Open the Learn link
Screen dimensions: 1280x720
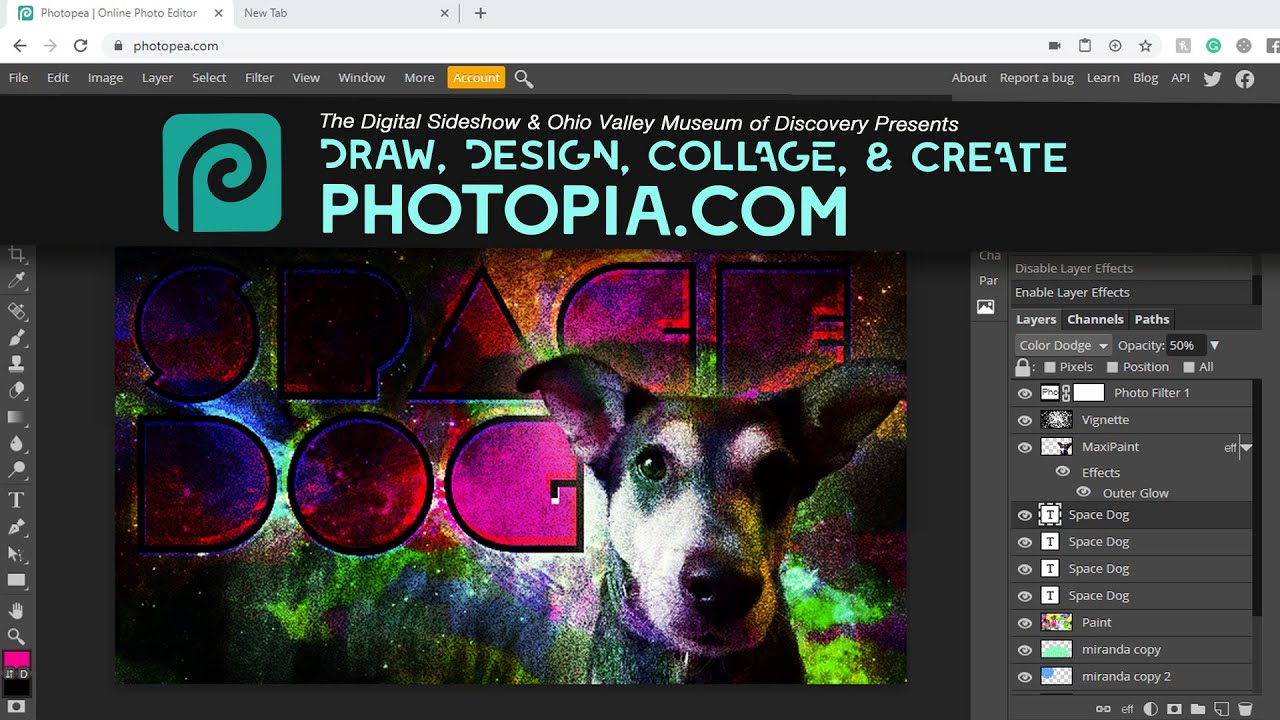pos(1103,78)
